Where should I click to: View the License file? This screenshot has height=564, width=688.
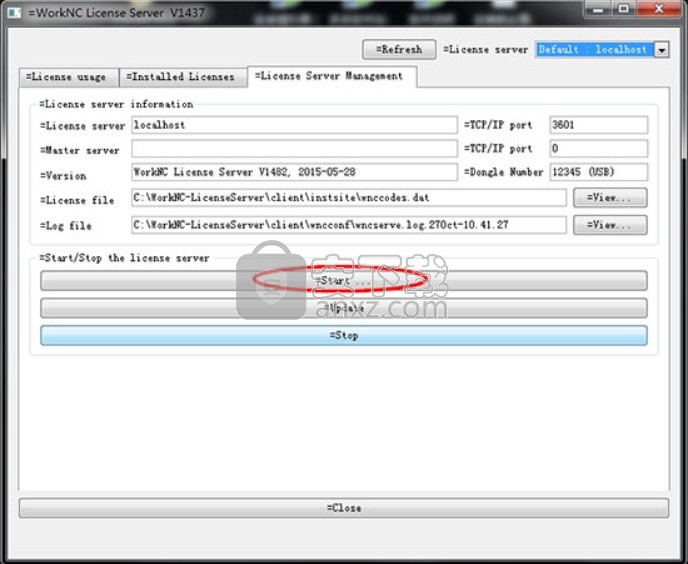tap(610, 198)
